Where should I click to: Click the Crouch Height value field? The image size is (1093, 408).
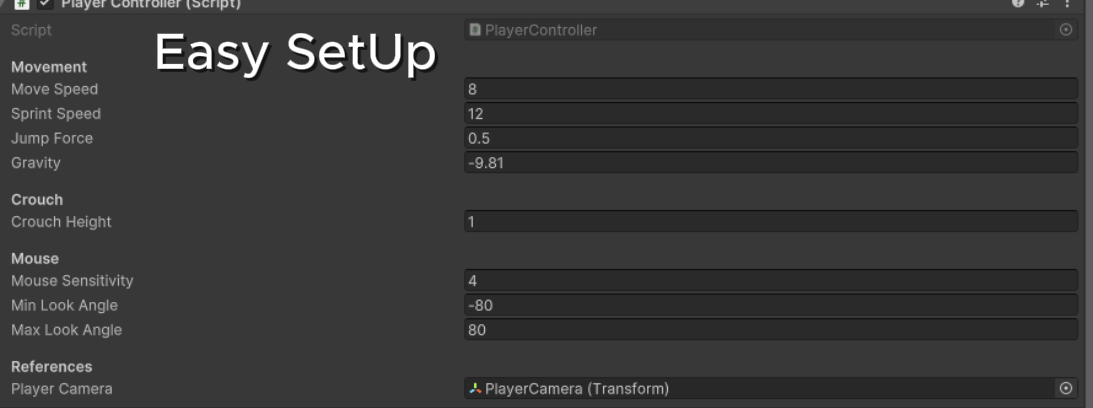point(770,222)
